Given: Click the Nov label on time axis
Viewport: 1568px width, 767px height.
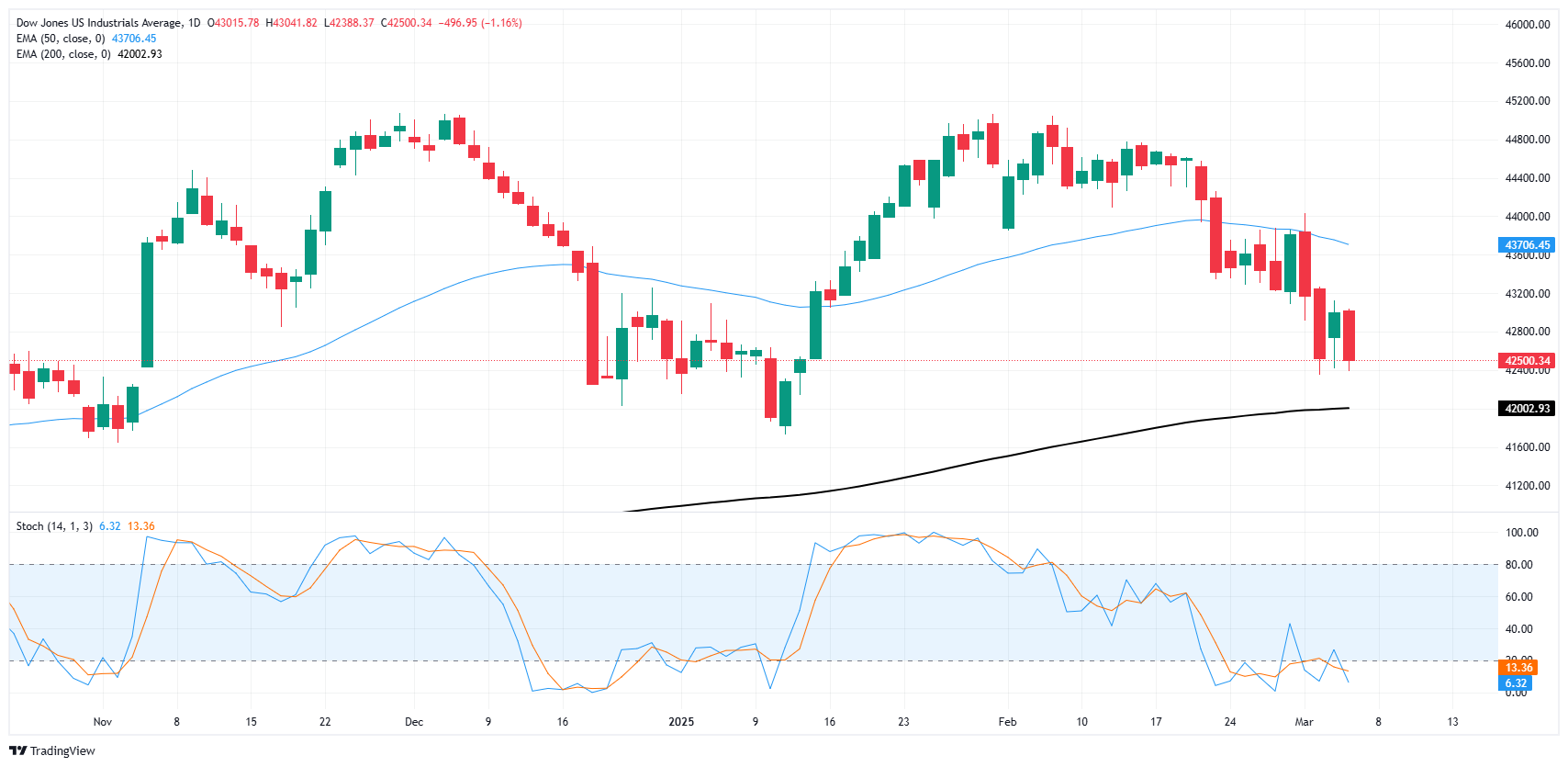Looking at the screenshot, I should coord(103,722).
